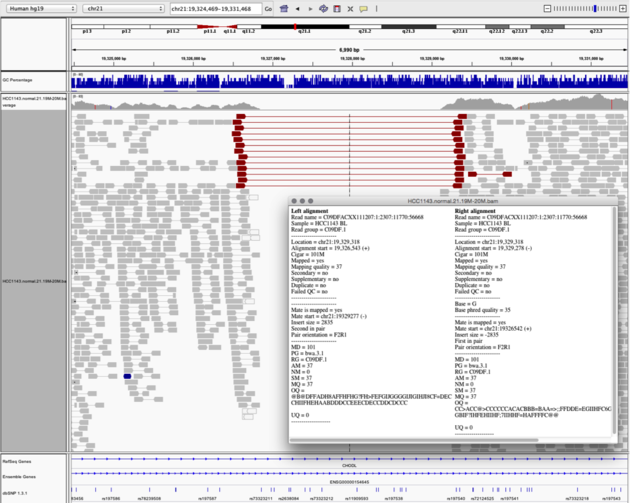Click the Resize tracks to fit window icon
The image size is (630, 503).
pyautogui.click(x=350, y=8)
